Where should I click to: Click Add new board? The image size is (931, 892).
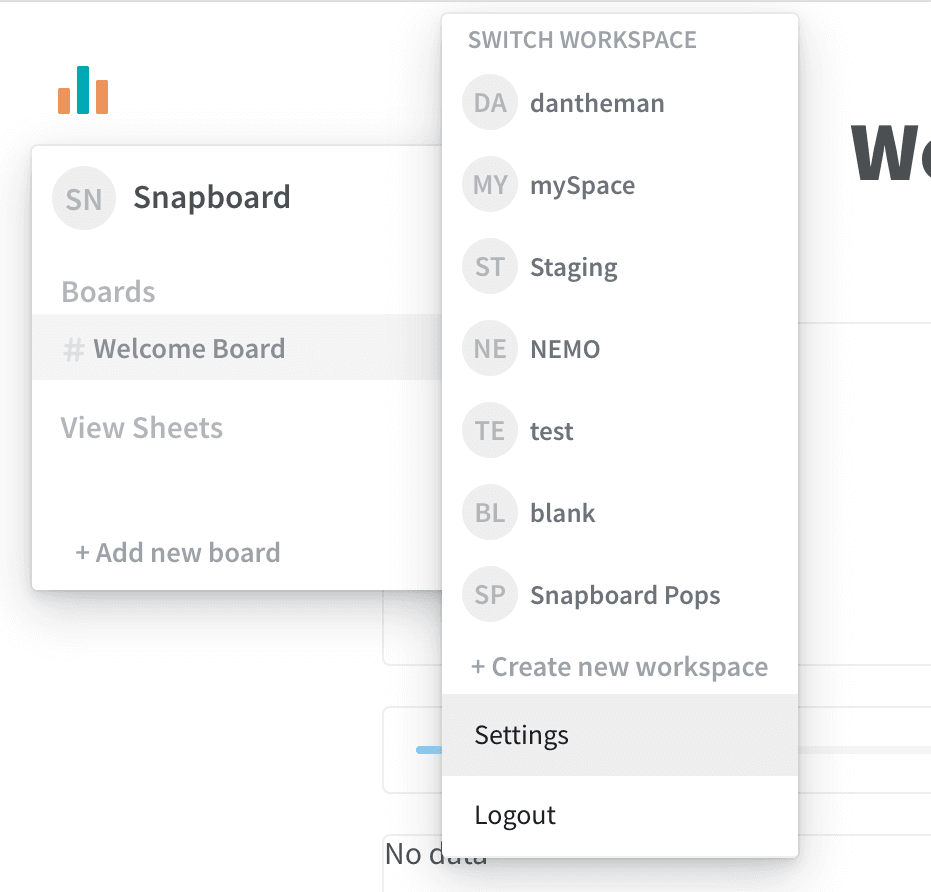pyautogui.click(x=177, y=552)
